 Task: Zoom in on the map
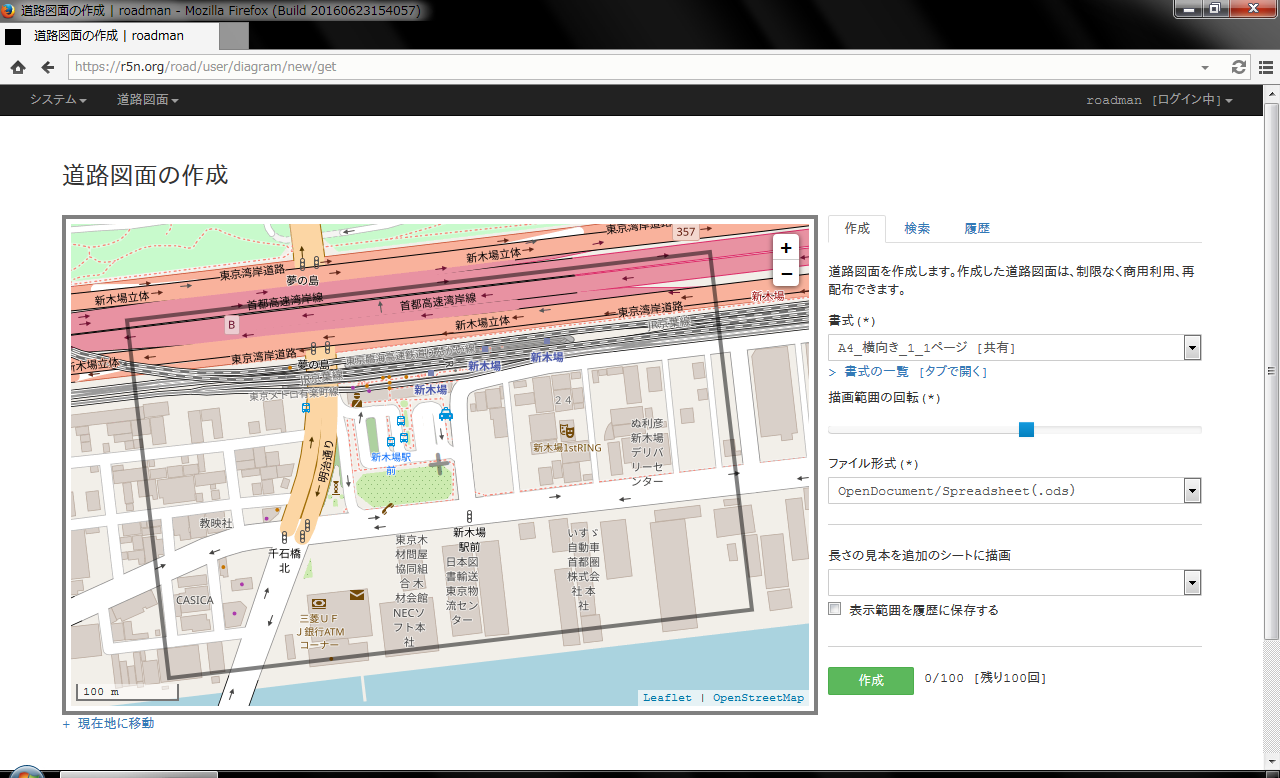786,248
